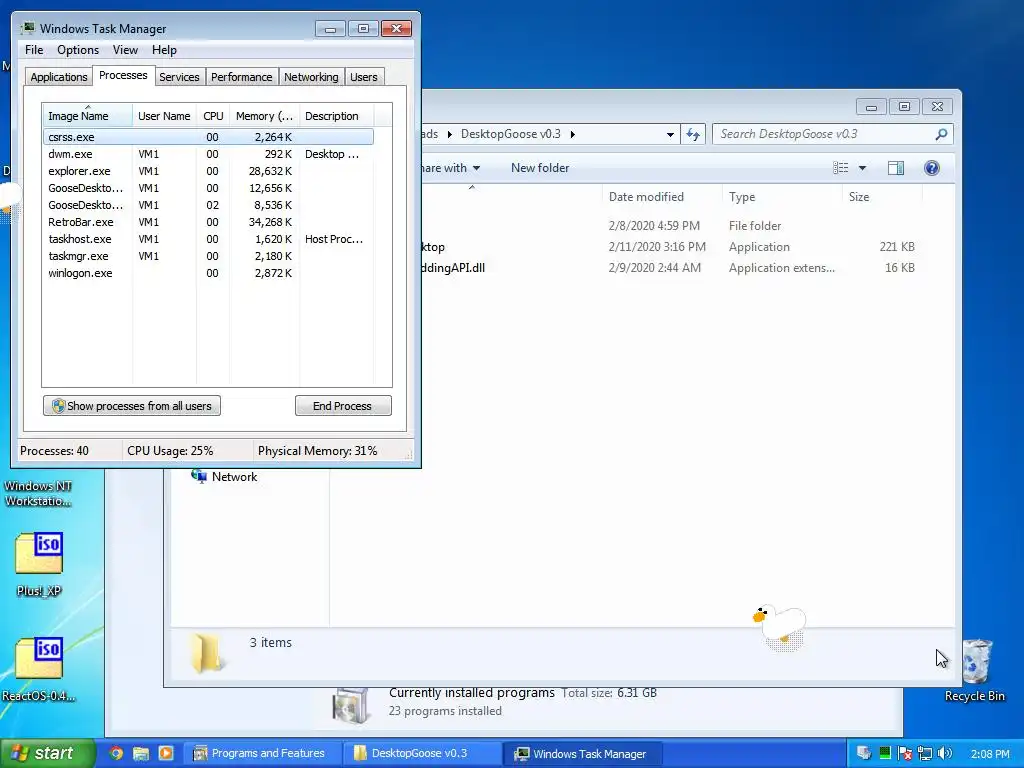The image size is (1024, 768).
Task: Sort processes by Description column header
Action: (x=336, y=116)
